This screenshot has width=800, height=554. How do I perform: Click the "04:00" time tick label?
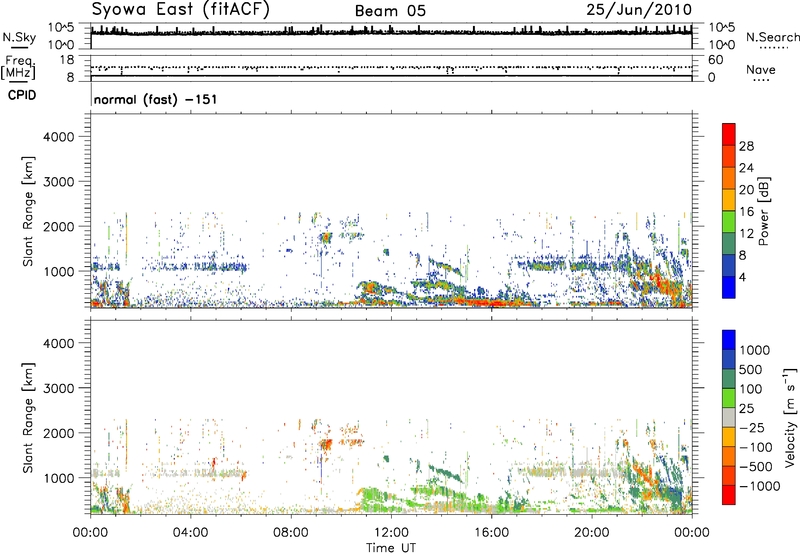point(190,533)
